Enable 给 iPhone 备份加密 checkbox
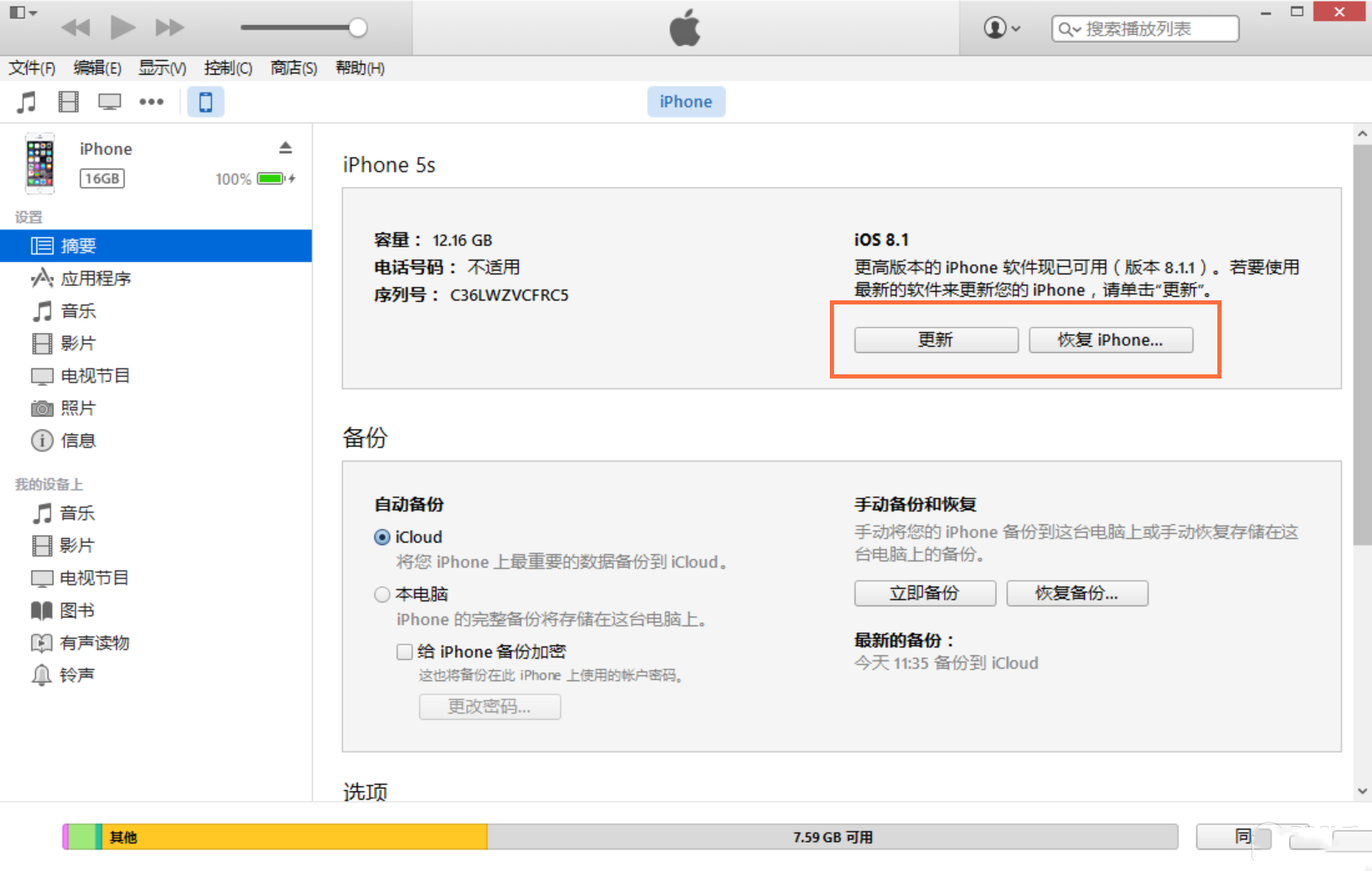Screen dimensions: 1372x871 tap(405, 651)
